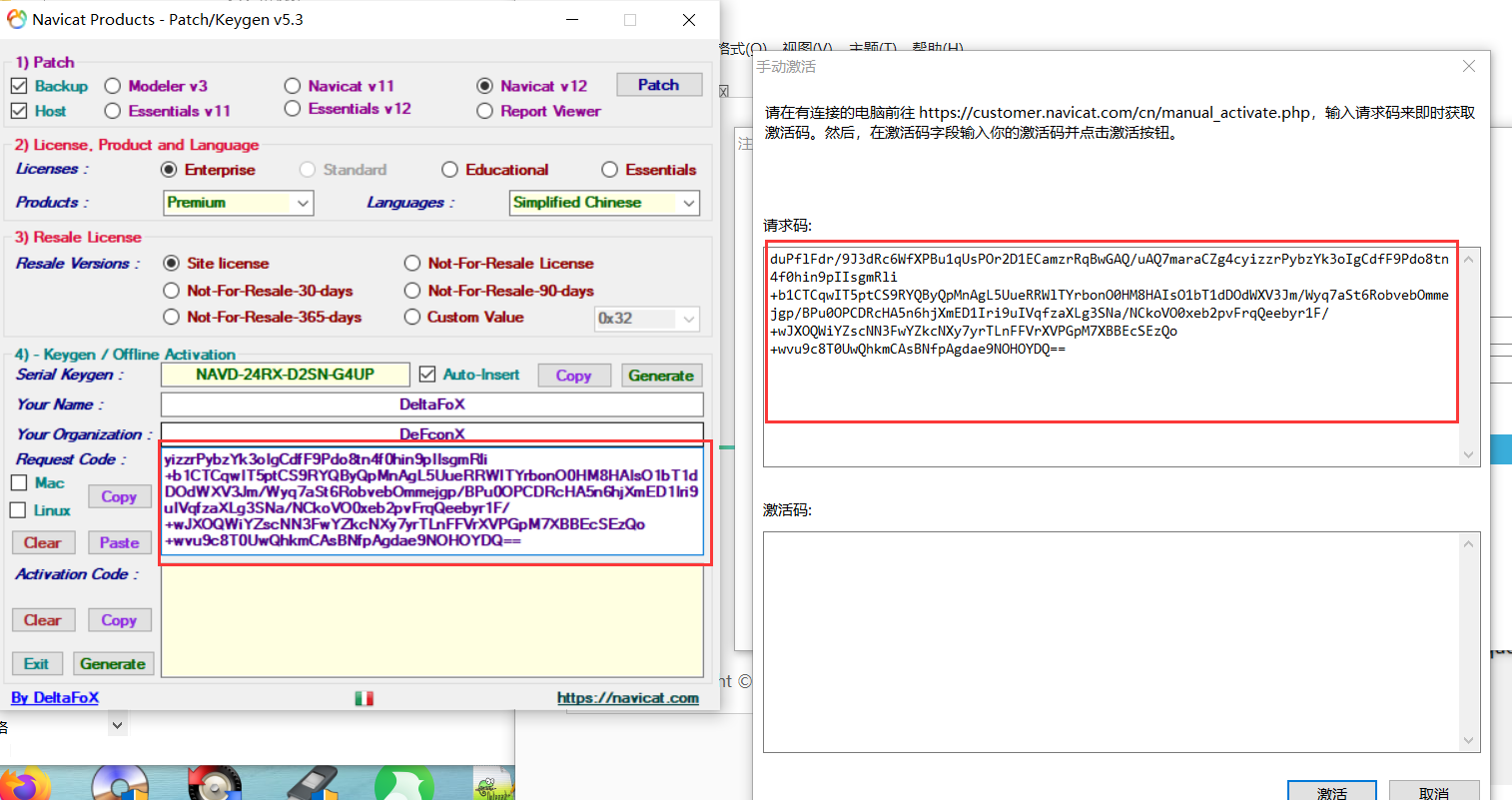Screen dimensions: 1512x800
Task: Select the Essentials v11 radio button
Action: [x=113, y=111]
